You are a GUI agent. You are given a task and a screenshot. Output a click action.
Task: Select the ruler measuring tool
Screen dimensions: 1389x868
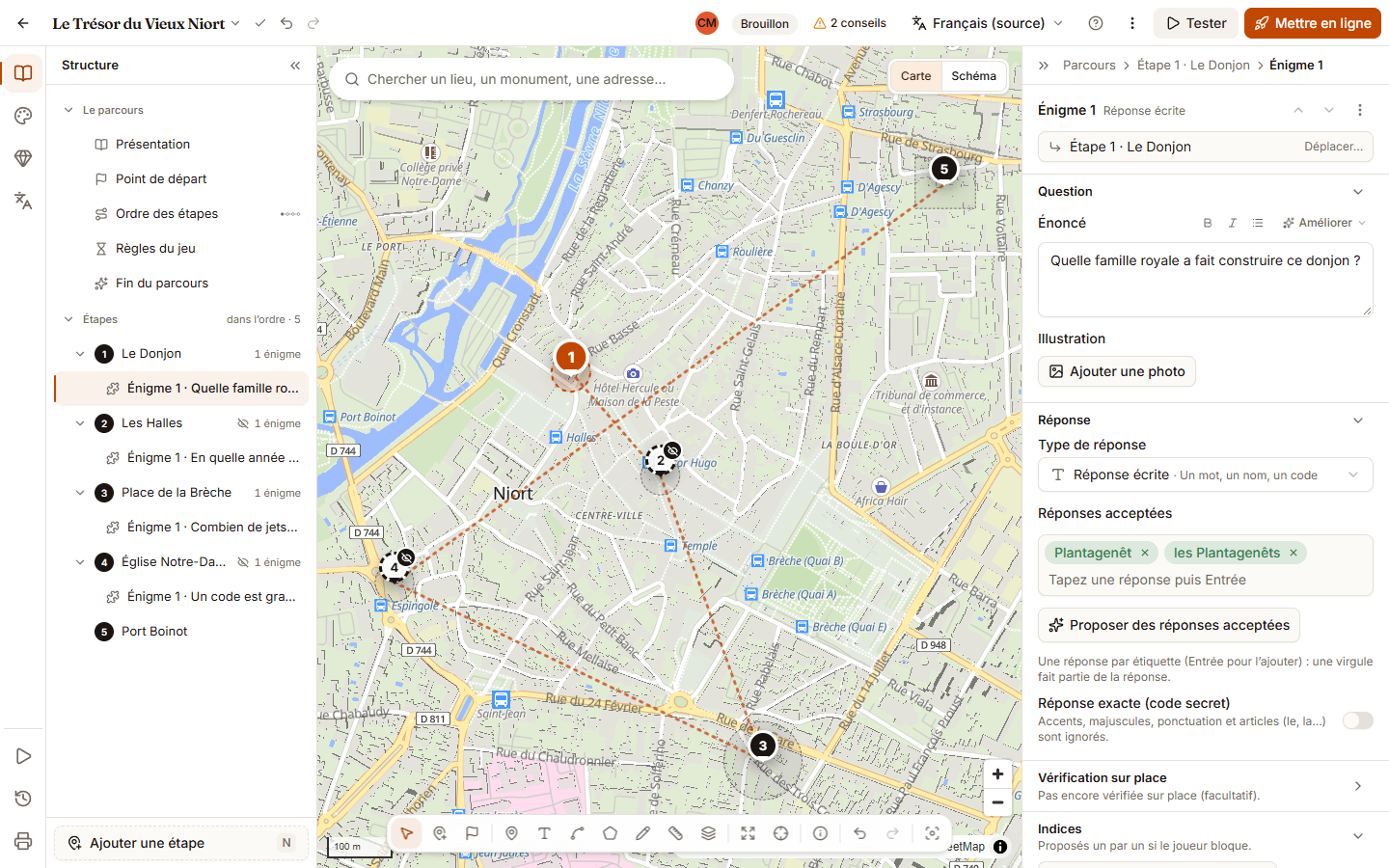click(x=675, y=833)
